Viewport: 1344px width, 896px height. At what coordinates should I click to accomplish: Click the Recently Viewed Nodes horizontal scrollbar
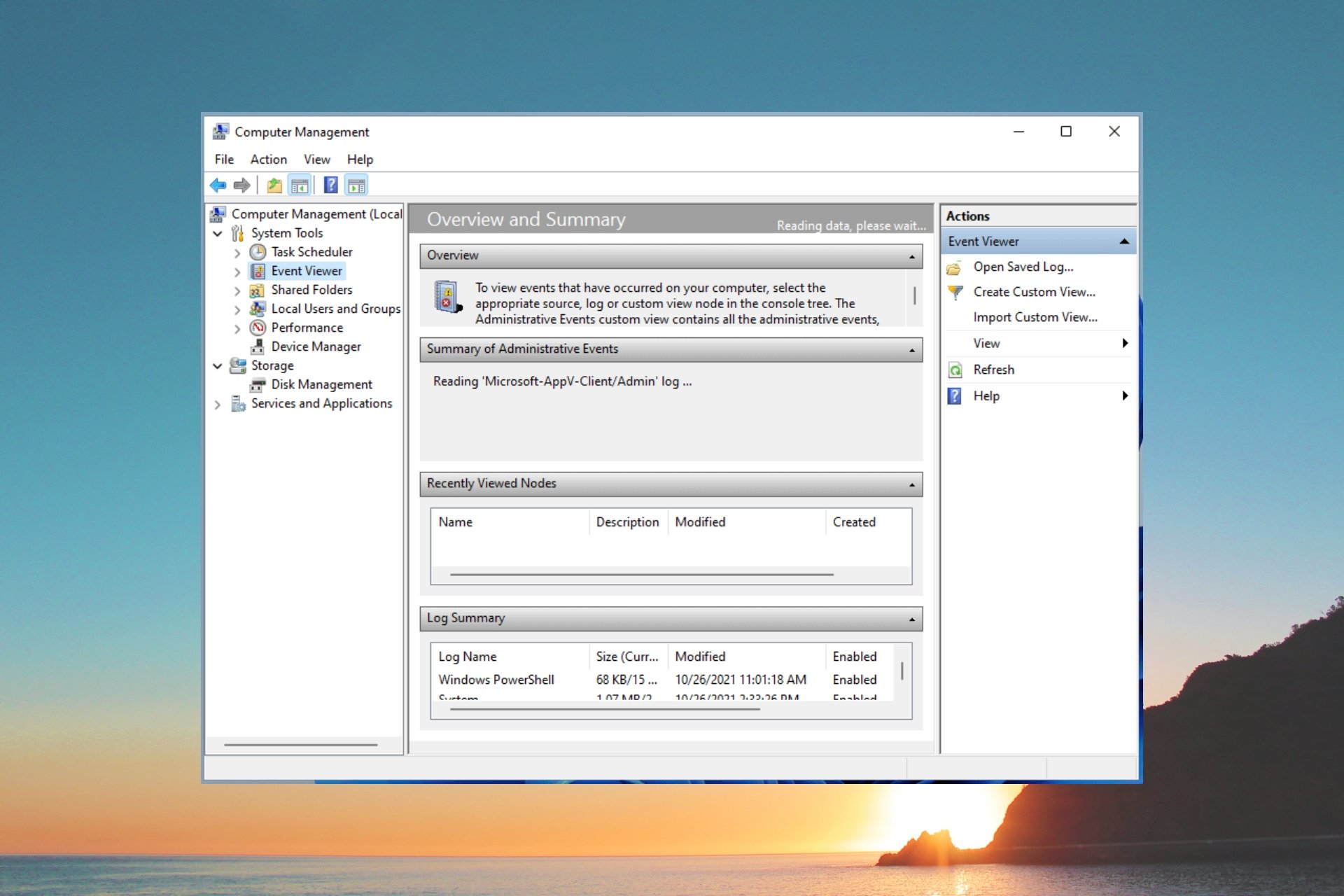[642, 575]
